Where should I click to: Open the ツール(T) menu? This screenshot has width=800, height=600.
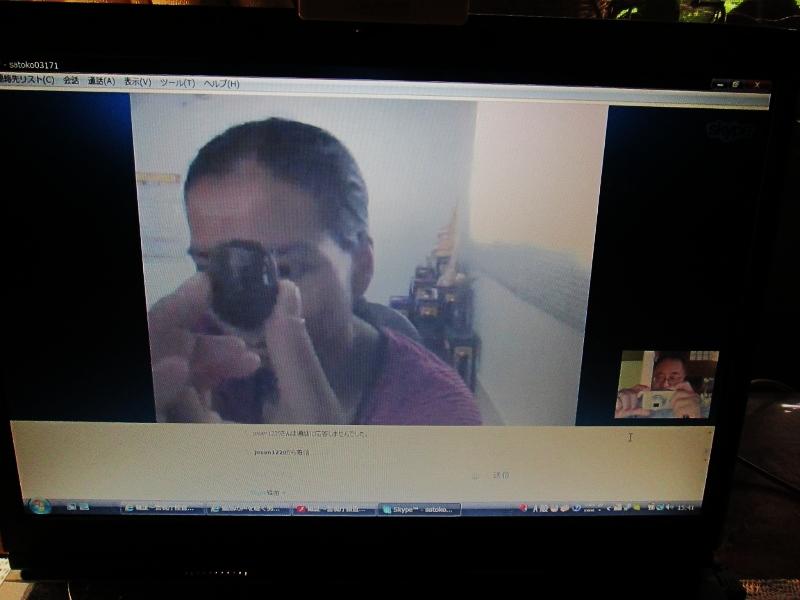tap(178, 83)
